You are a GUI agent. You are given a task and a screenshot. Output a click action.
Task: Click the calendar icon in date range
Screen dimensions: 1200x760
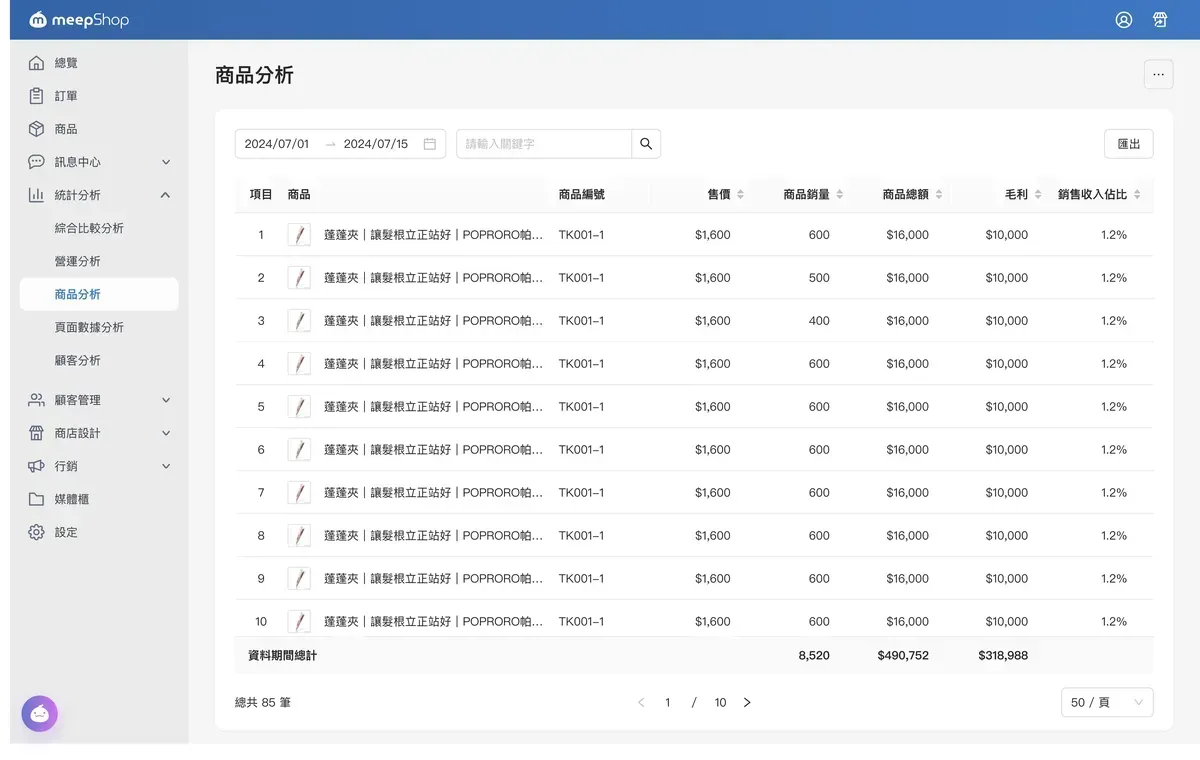pyautogui.click(x=430, y=144)
